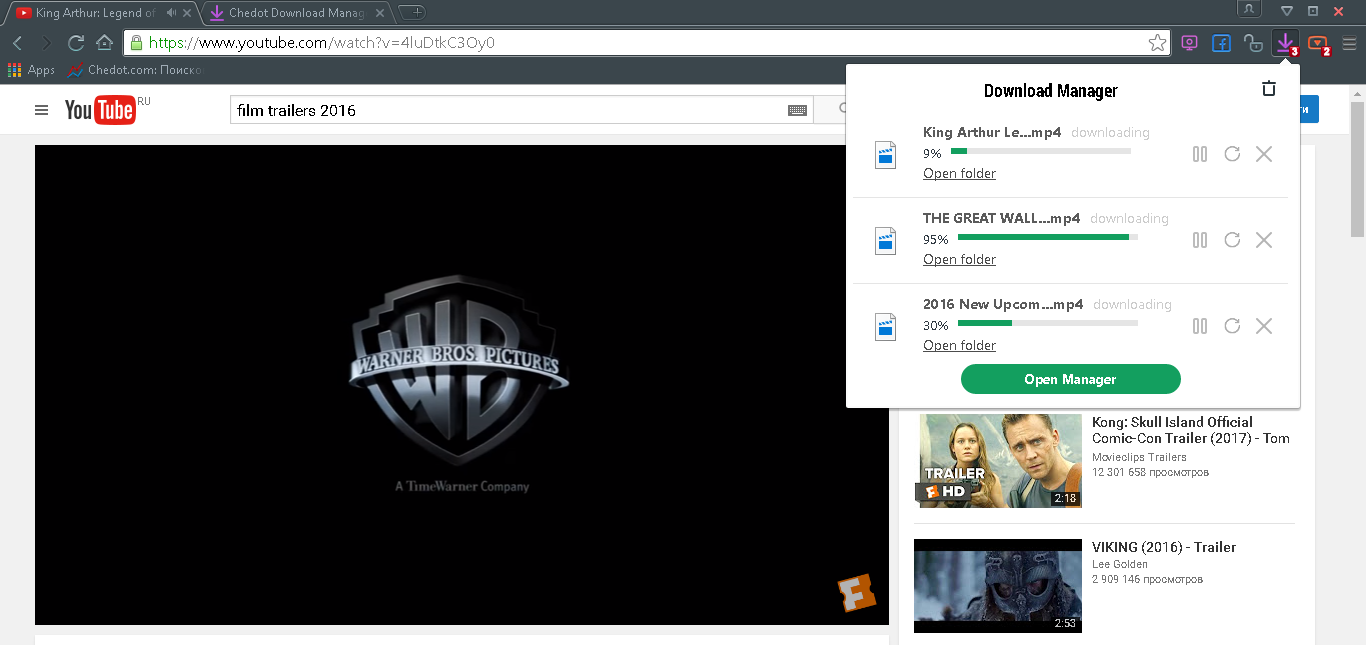
Task: Open VIKING (2016) - Trailer title
Action: [1164, 547]
